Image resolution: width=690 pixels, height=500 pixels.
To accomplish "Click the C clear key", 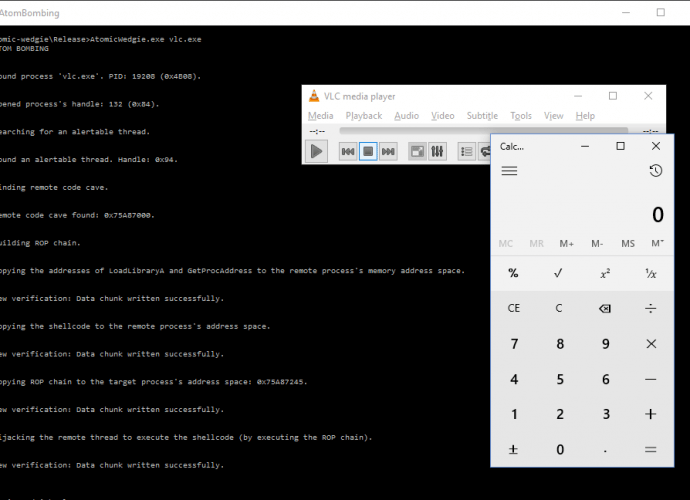I will pos(559,309).
